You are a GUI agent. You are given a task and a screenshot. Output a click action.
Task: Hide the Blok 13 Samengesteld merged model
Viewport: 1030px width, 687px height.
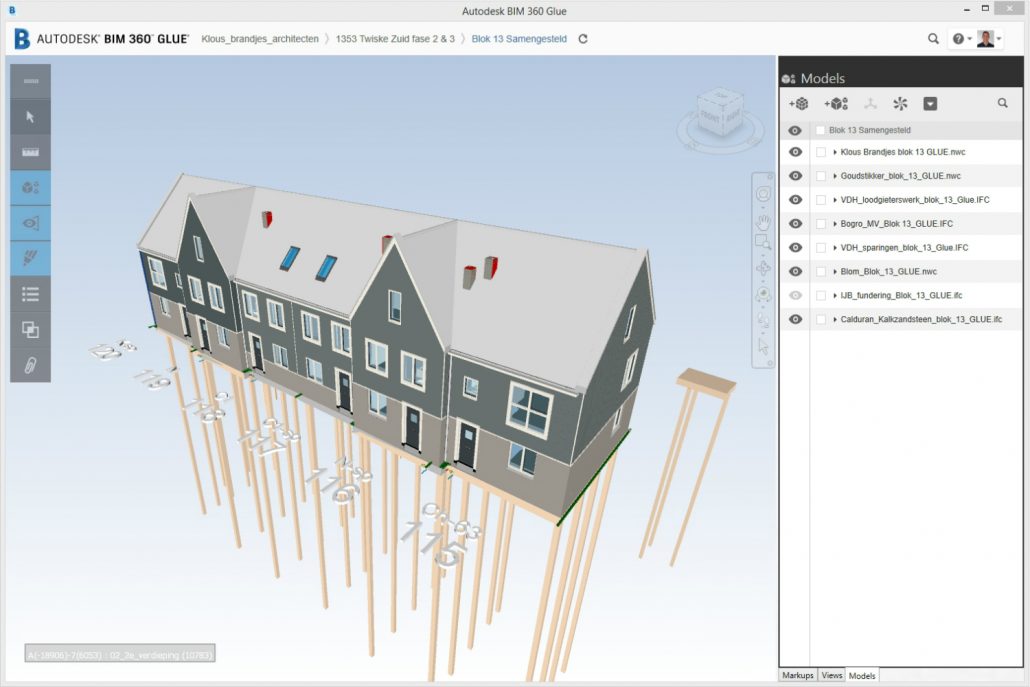coord(795,130)
